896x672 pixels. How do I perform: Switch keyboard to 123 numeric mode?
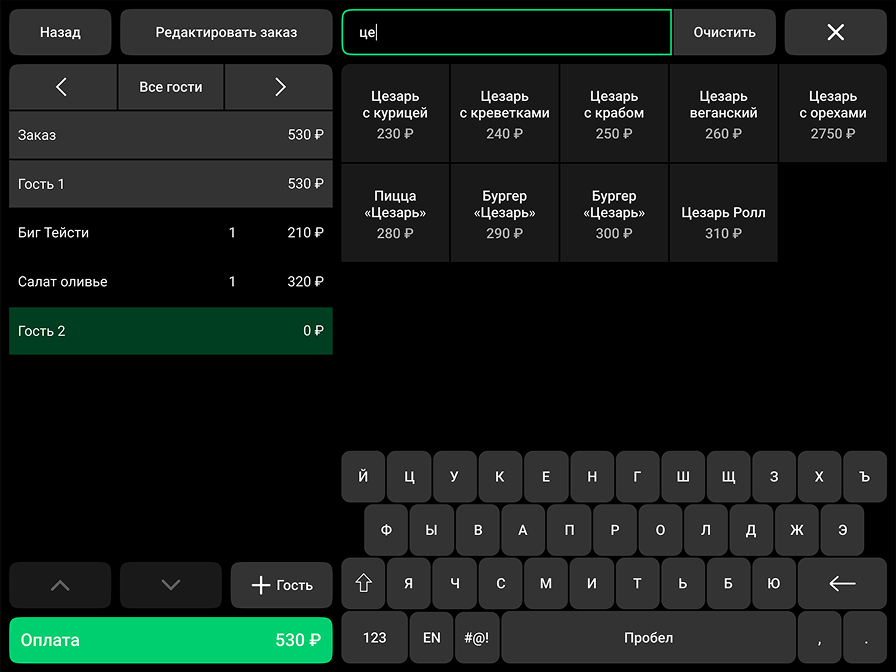(374, 637)
